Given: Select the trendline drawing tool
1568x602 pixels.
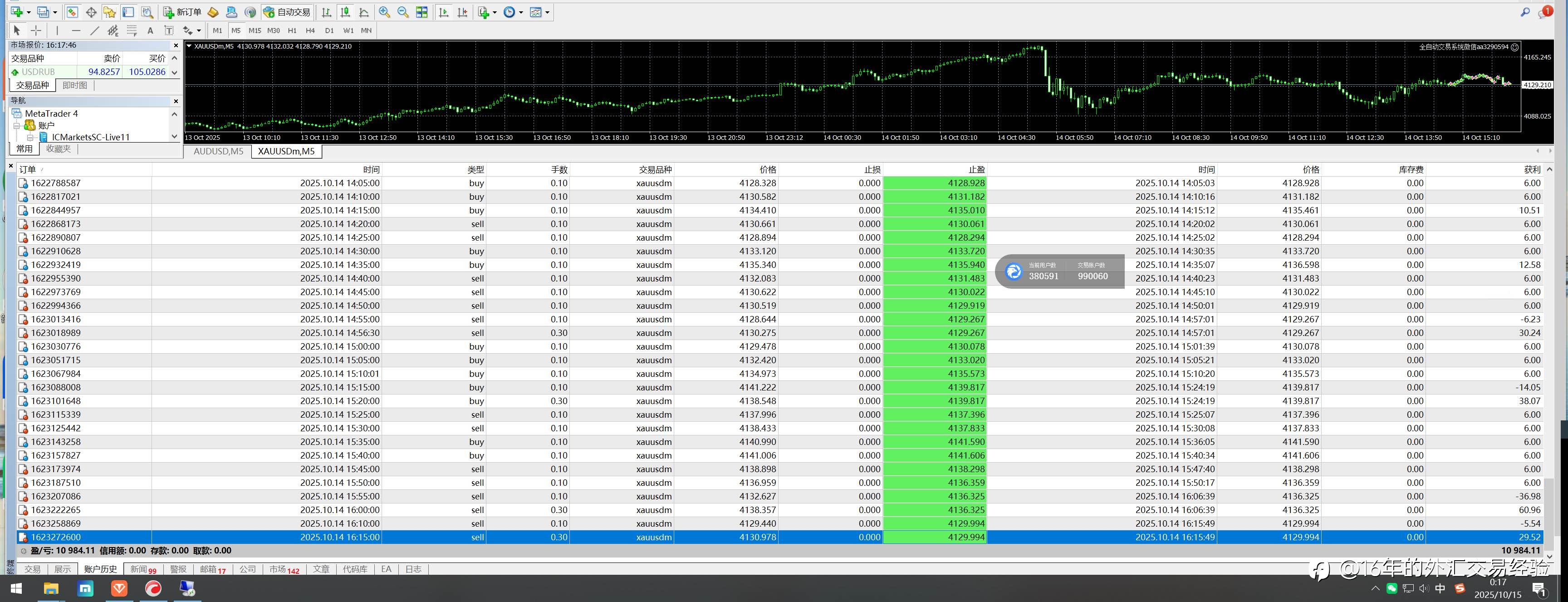Looking at the screenshot, I should tap(94, 30).
